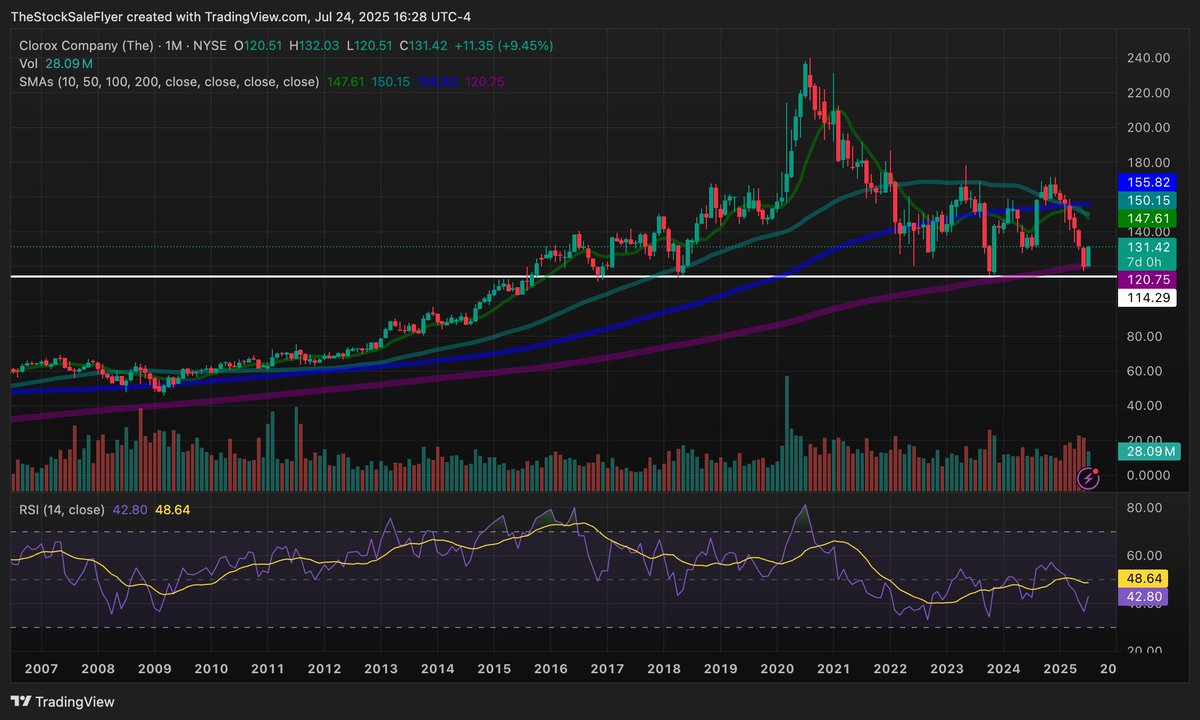Click "2021" on the time axis

(834, 669)
